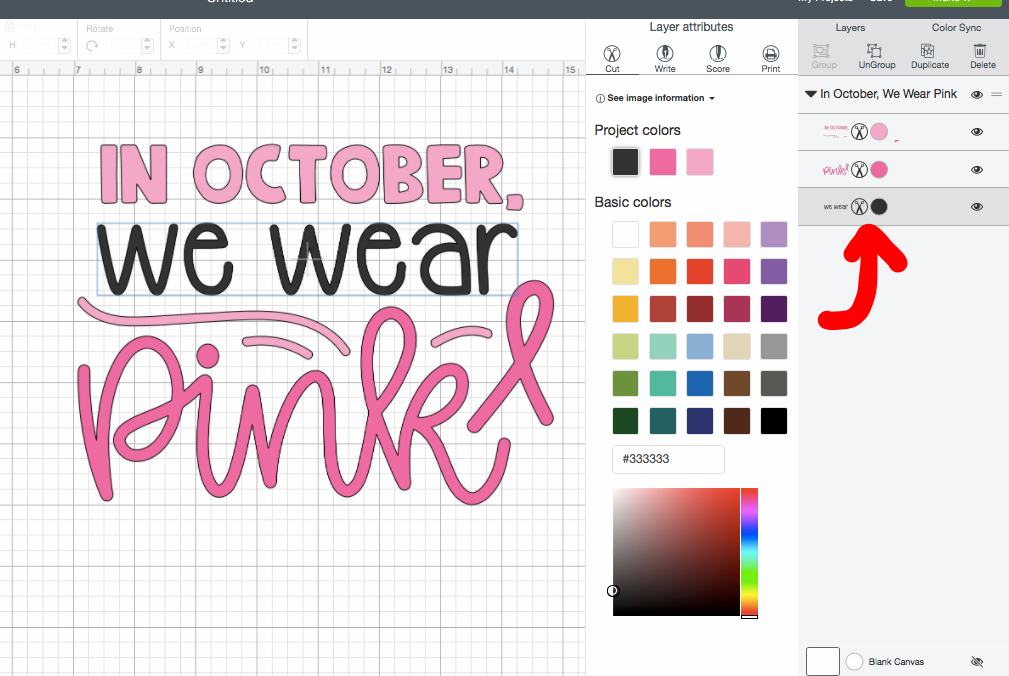1009x676 pixels.
Task: Choose black basic color swatch
Action: (773, 421)
